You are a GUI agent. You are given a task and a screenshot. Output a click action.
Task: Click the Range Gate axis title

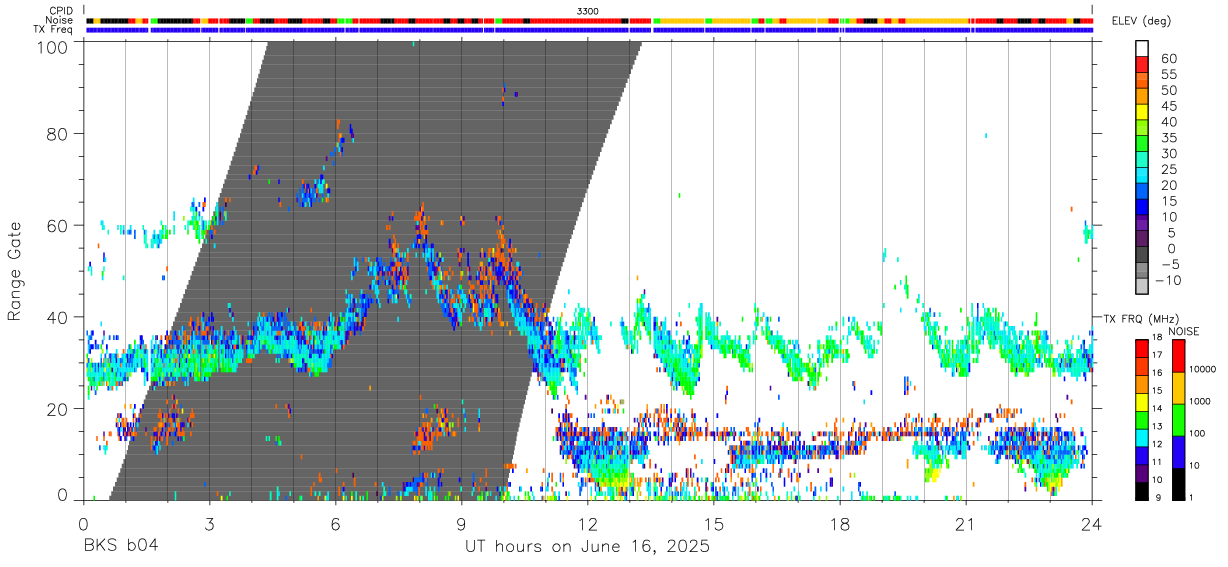15,271
